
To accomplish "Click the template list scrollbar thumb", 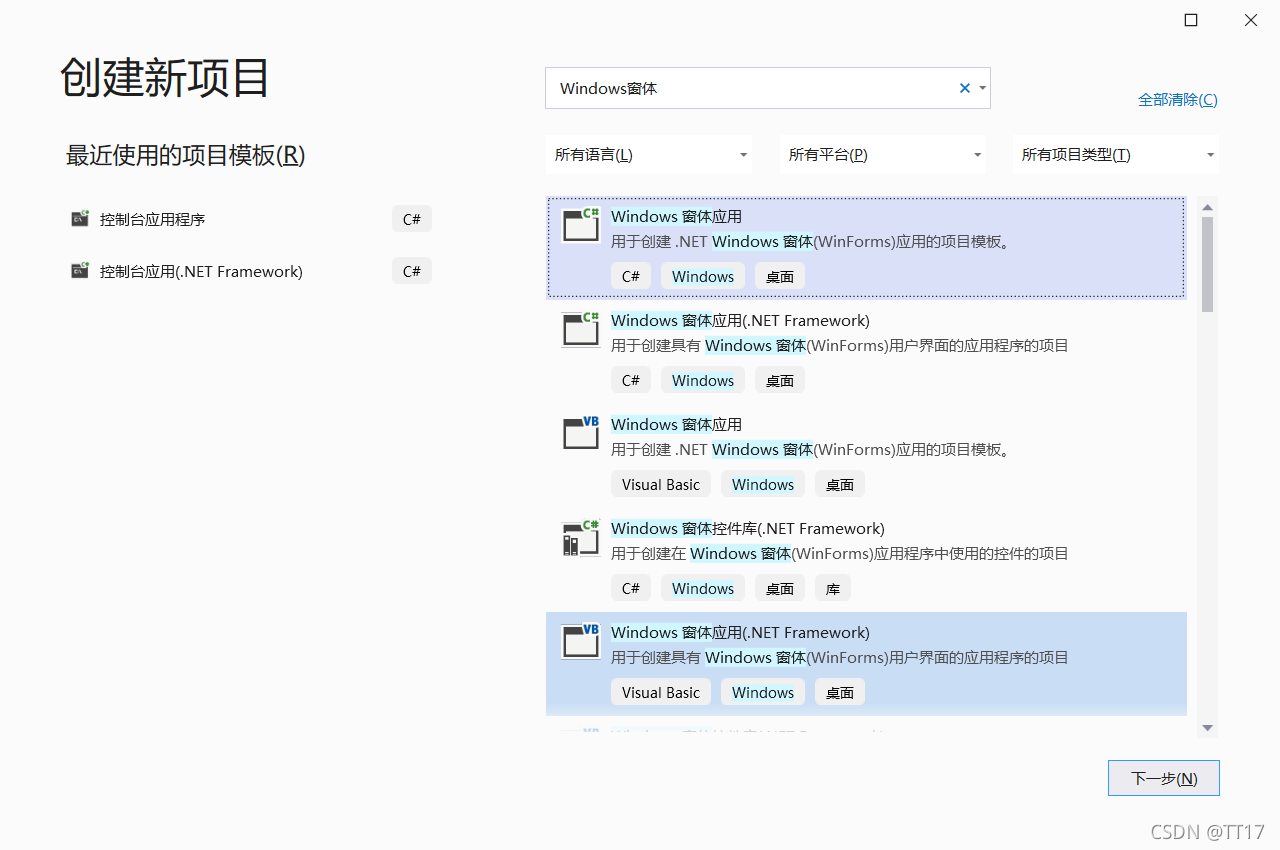I will click(1208, 264).
